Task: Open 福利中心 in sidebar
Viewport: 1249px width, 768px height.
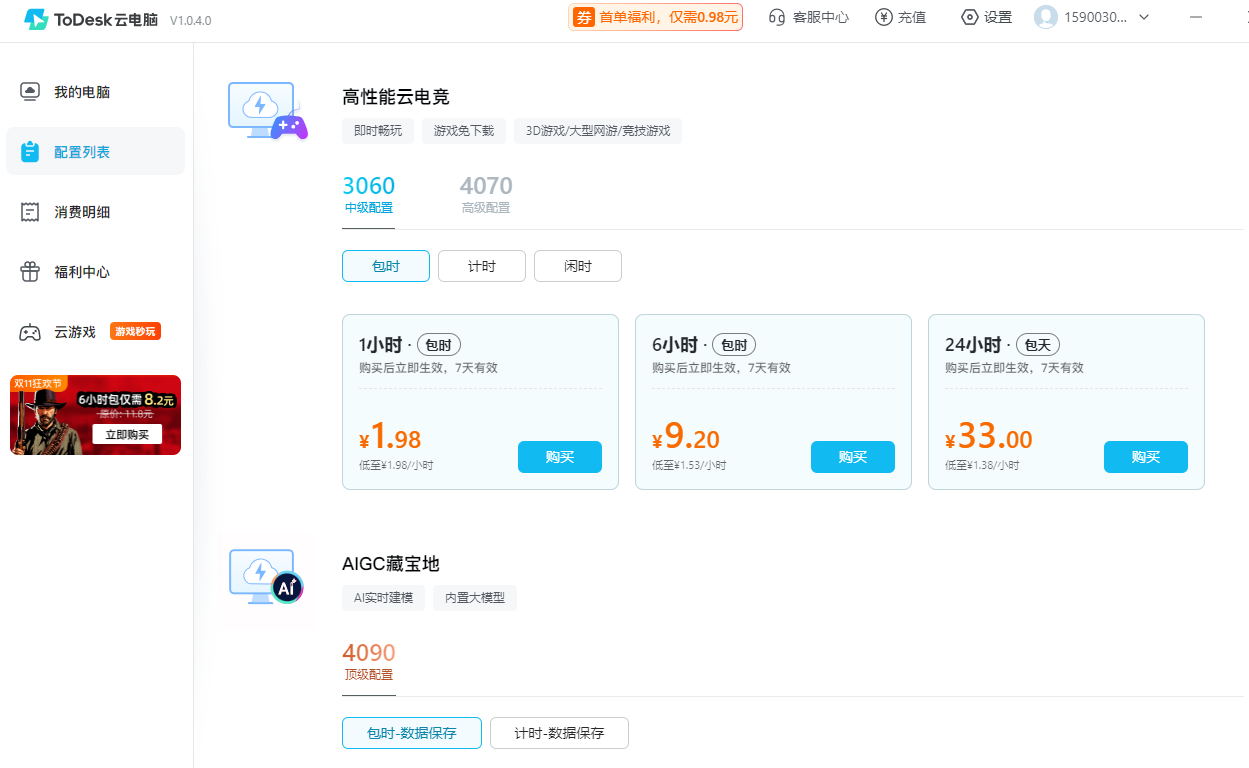Action: pos(95,272)
